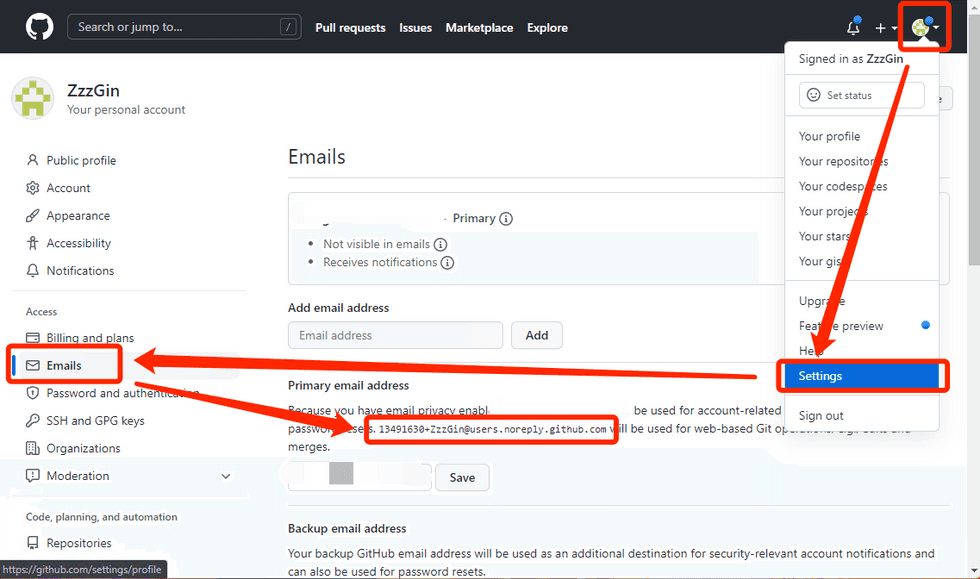Open Pull requests in the top navigation
The height and width of the screenshot is (579, 980).
tap(351, 28)
